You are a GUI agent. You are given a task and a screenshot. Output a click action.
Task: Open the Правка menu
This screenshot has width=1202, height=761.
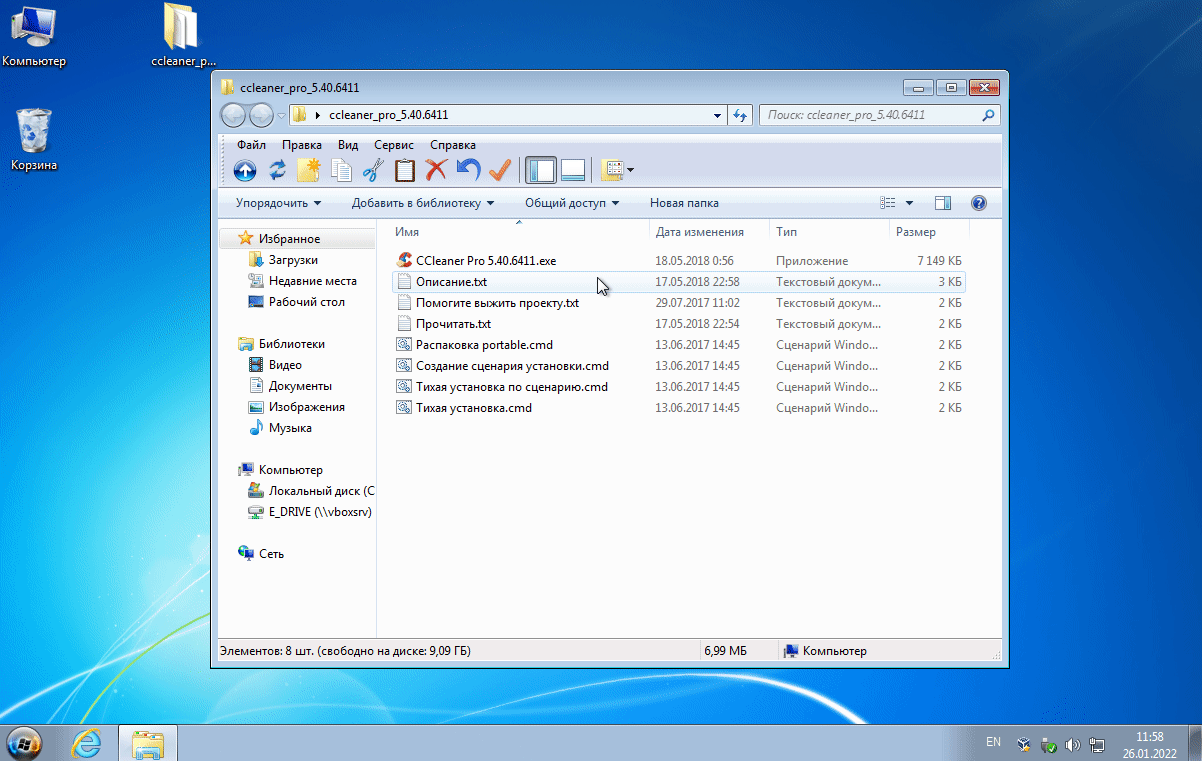(302, 145)
